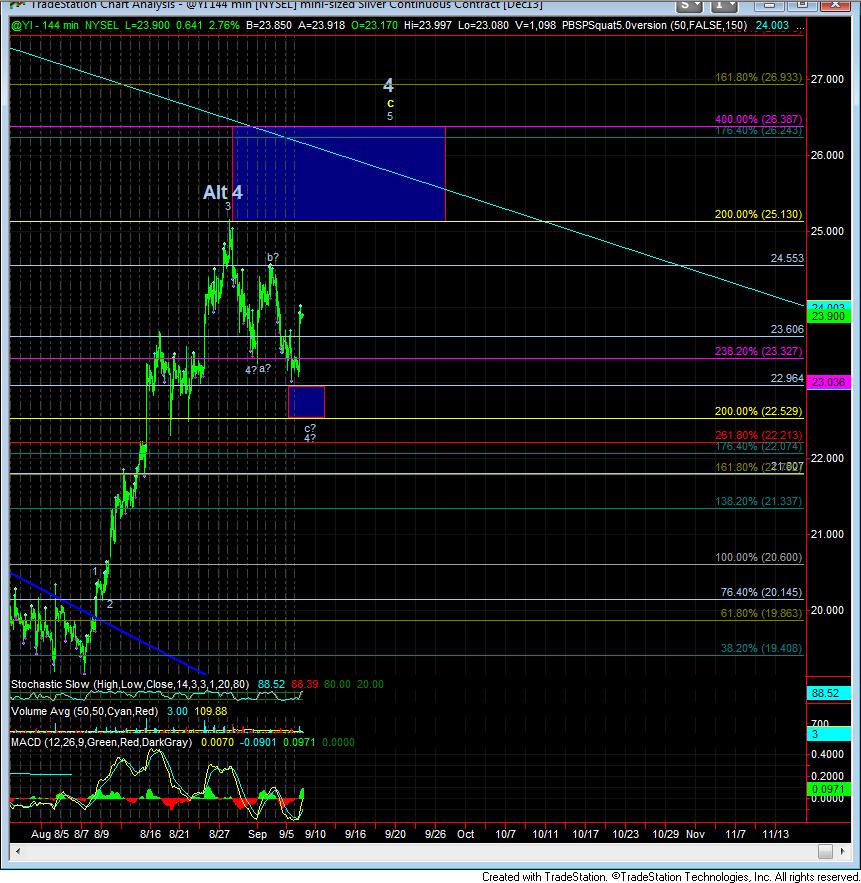Click the 'V=1,098' volume status value
The width and height of the screenshot is (861, 883).
click(x=534, y=25)
